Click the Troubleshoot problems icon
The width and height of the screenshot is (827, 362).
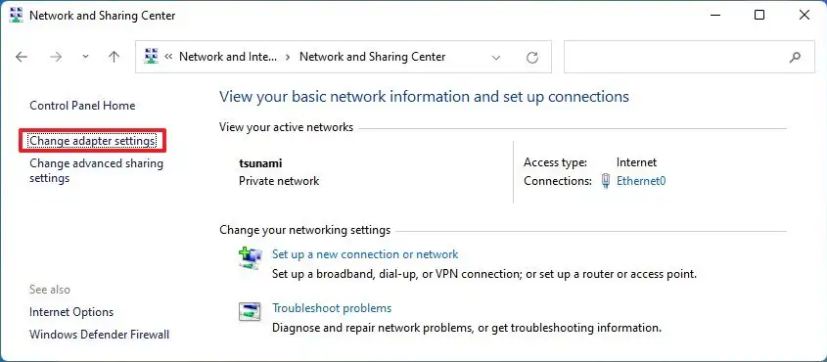(249, 312)
